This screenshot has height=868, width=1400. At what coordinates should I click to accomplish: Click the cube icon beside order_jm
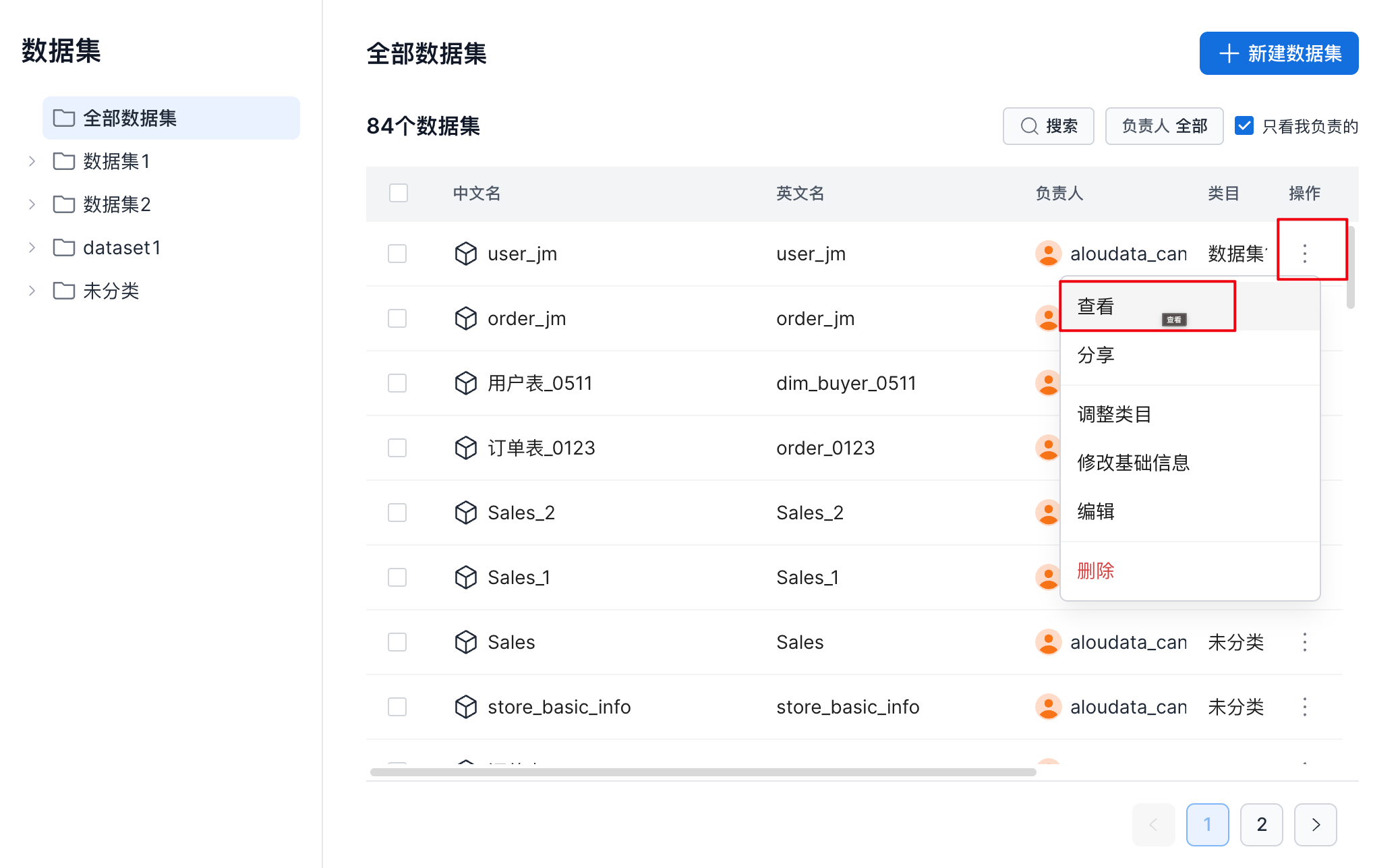click(x=465, y=318)
